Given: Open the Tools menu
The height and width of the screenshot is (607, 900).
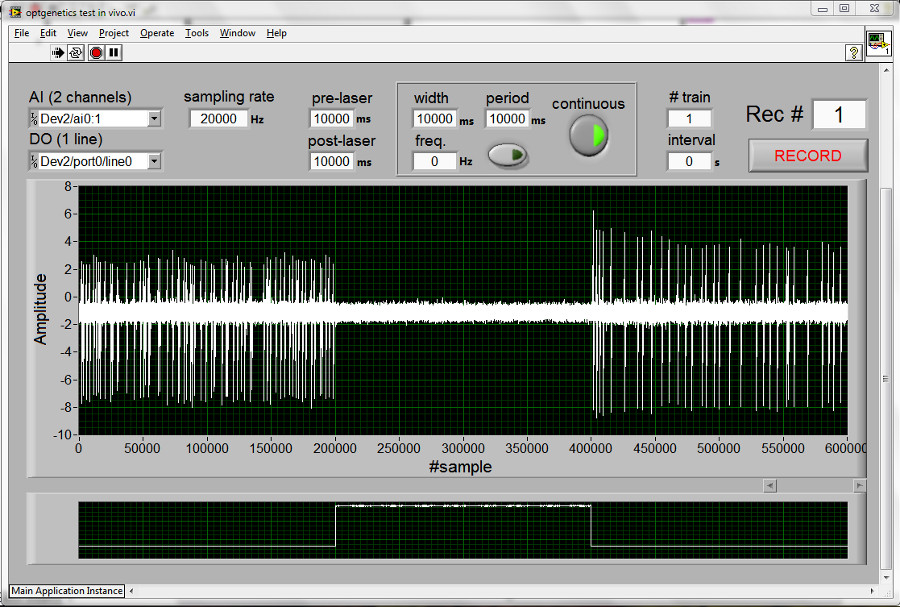Looking at the screenshot, I should tap(197, 33).
